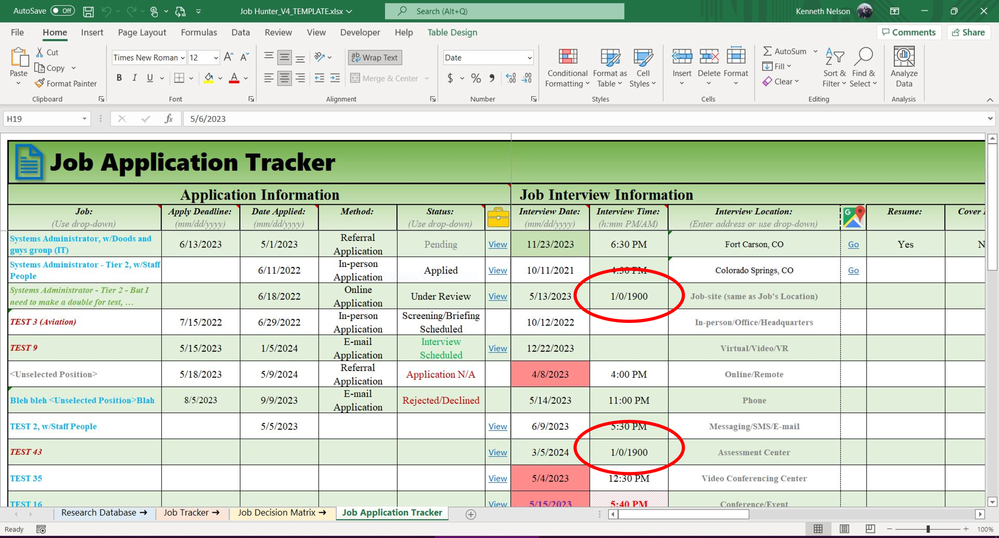Click the Analyze Data icon
This screenshot has width=999, height=538.
tap(904, 57)
